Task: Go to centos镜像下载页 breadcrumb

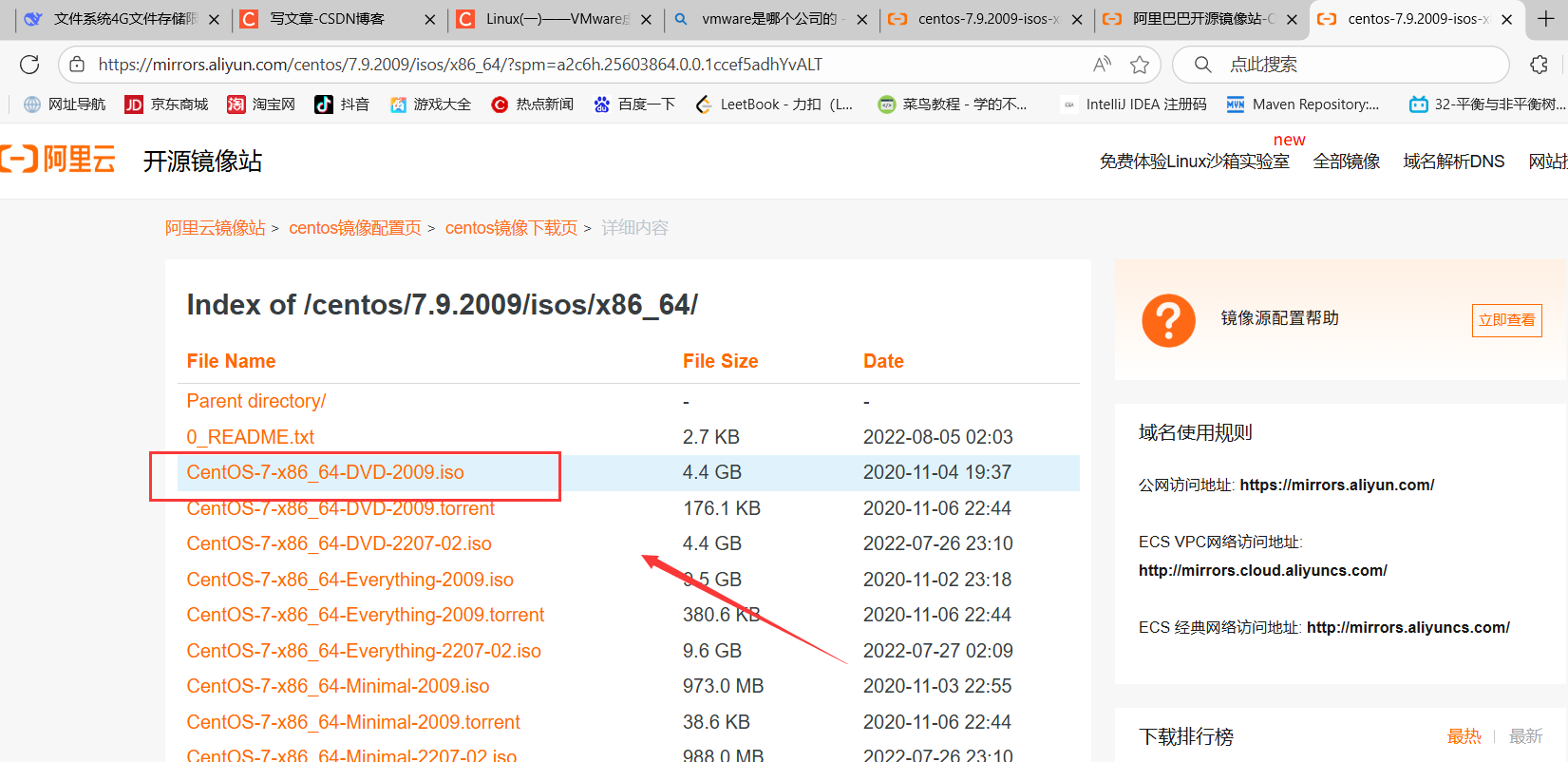Action: pyautogui.click(x=511, y=228)
